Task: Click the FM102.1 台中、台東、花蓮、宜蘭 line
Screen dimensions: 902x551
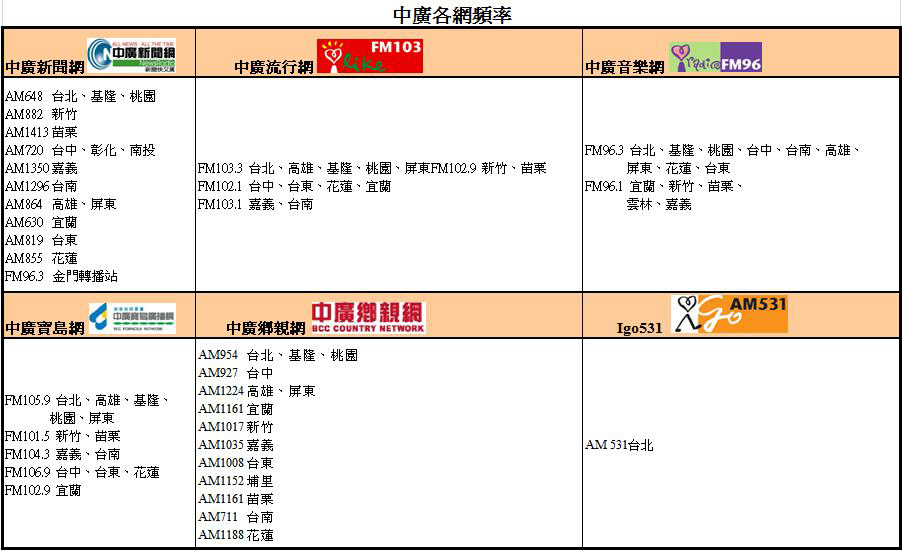Action: click(294, 186)
